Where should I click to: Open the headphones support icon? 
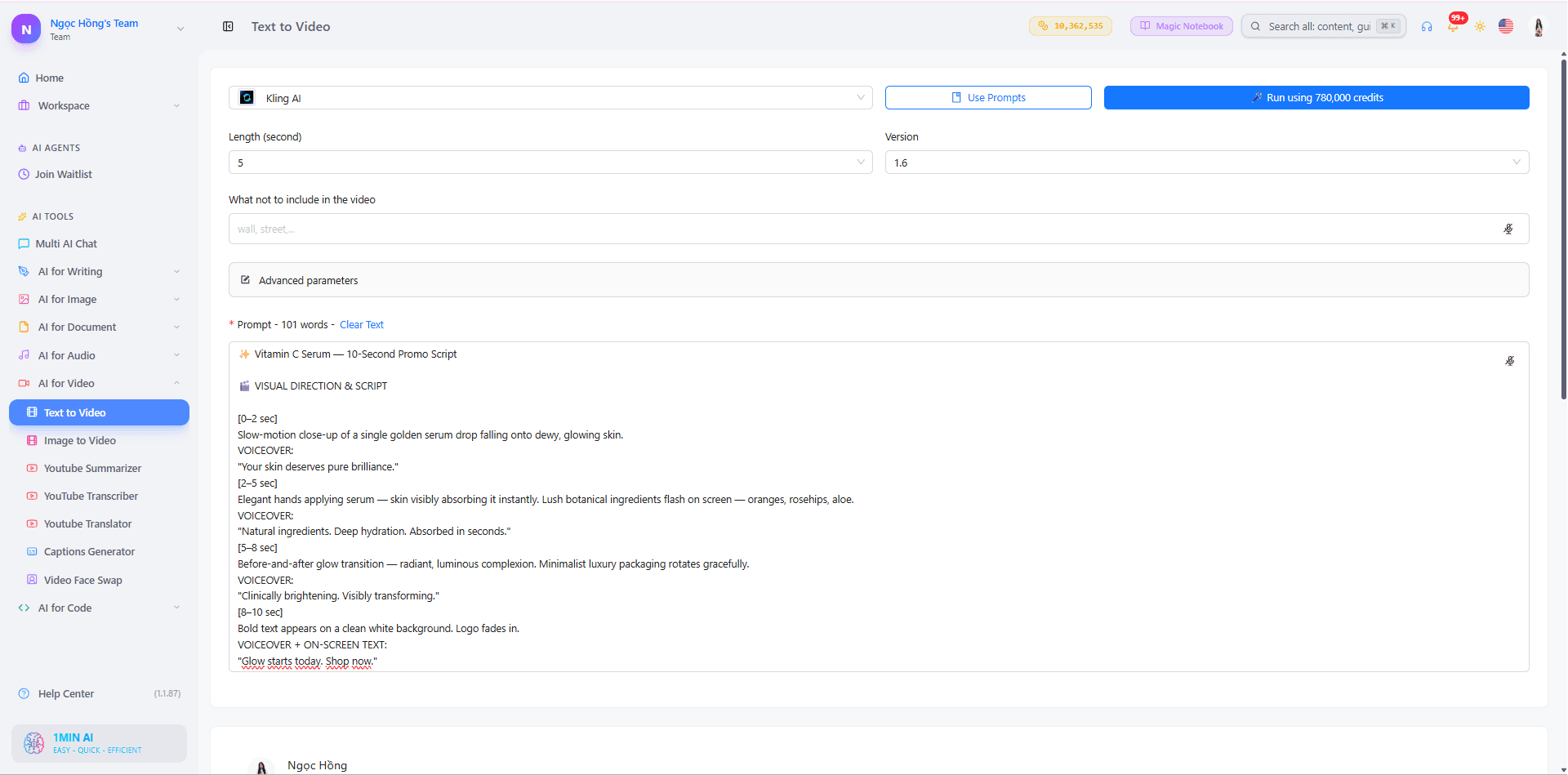pyautogui.click(x=1427, y=26)
